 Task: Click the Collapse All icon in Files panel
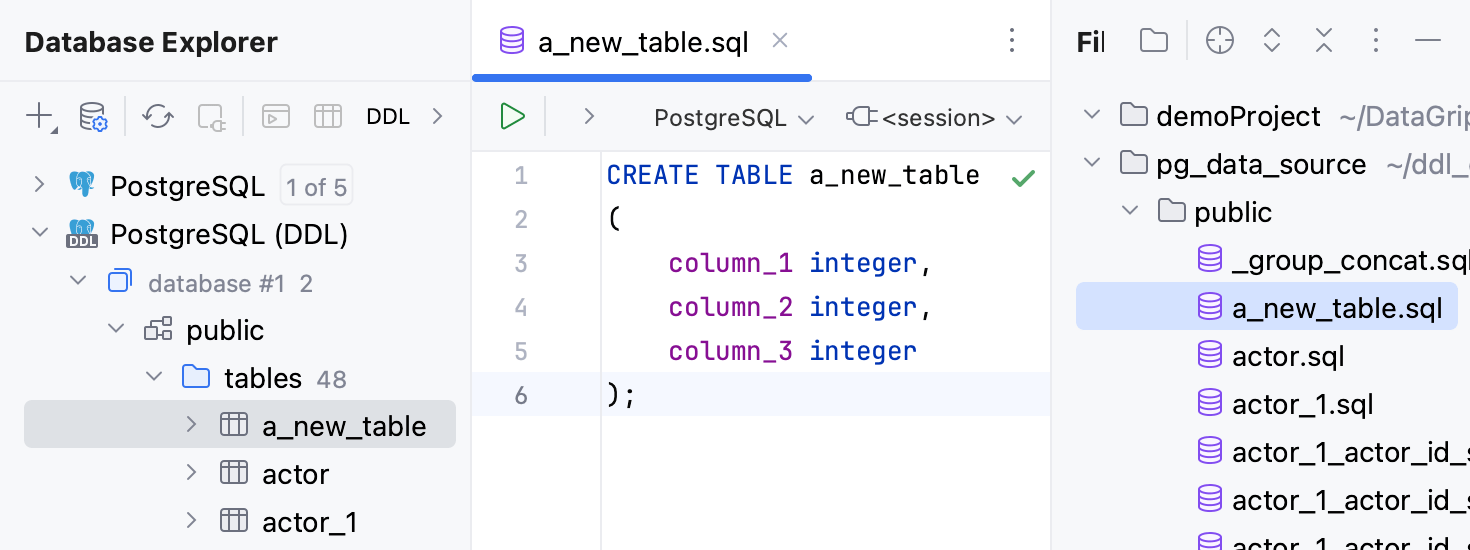pos(1324,41)
